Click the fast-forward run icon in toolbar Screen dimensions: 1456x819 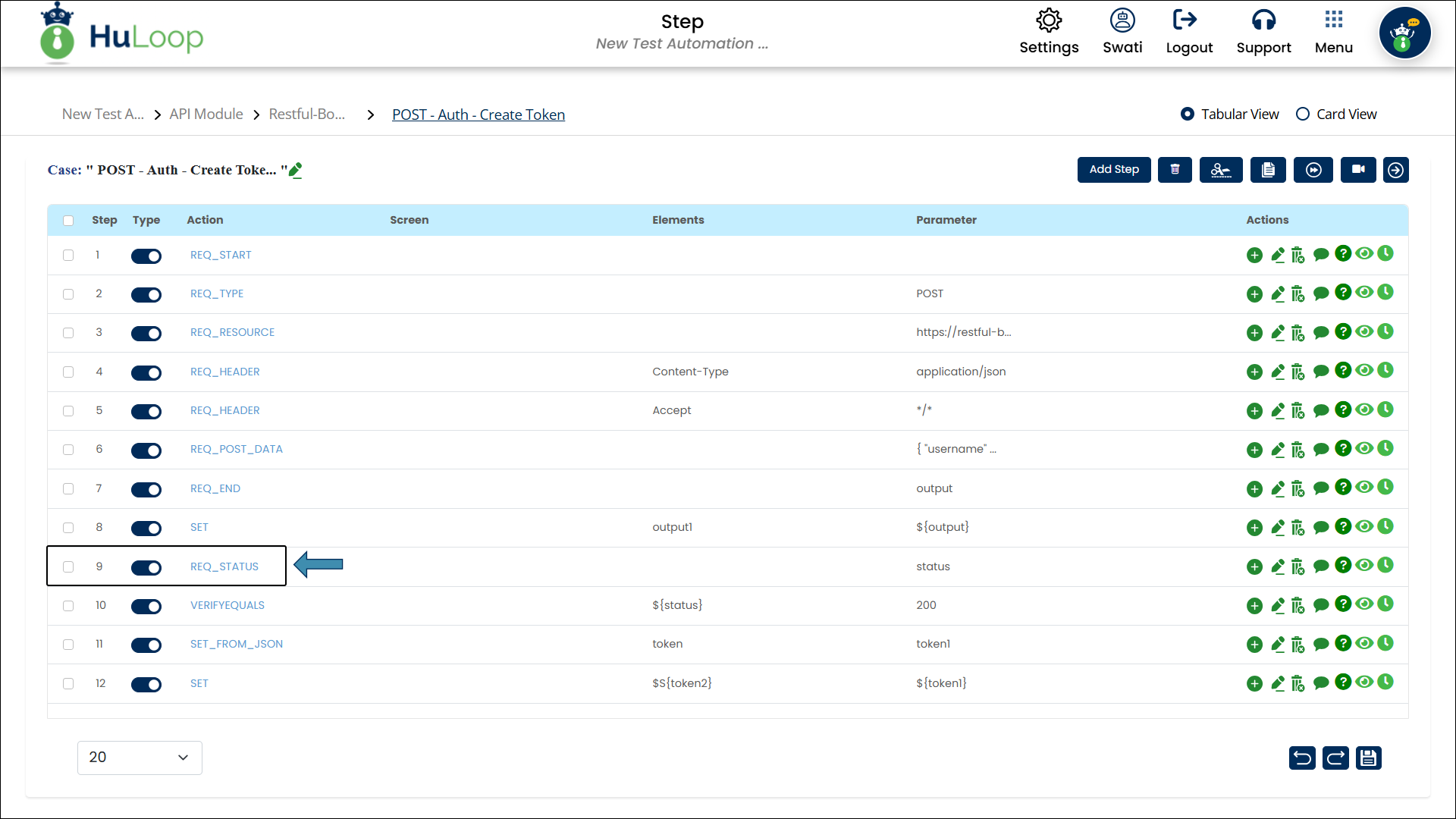pos(1313,170)
